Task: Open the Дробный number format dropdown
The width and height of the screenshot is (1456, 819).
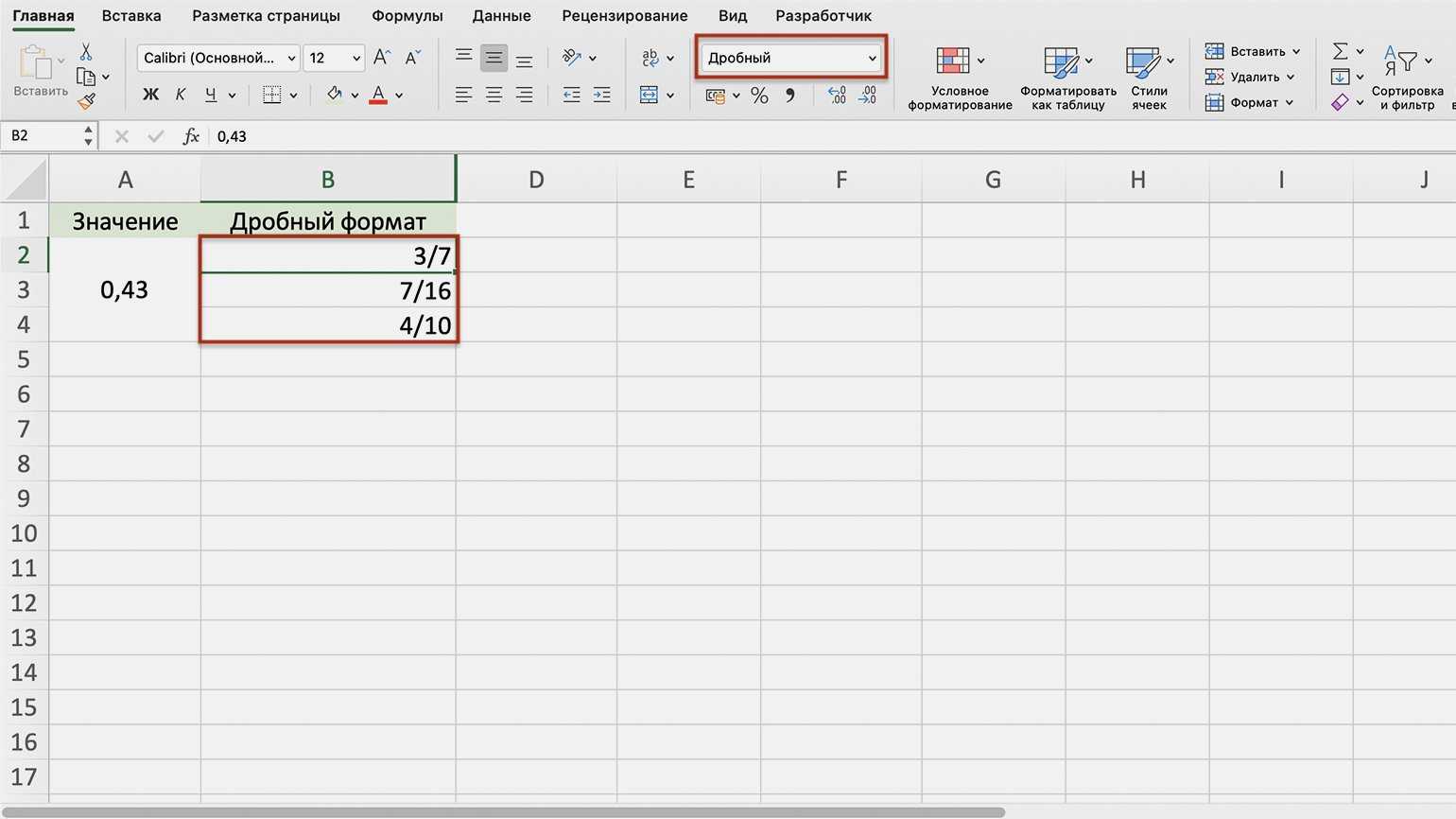Action: pyautogui.click(x=872, y=58)
